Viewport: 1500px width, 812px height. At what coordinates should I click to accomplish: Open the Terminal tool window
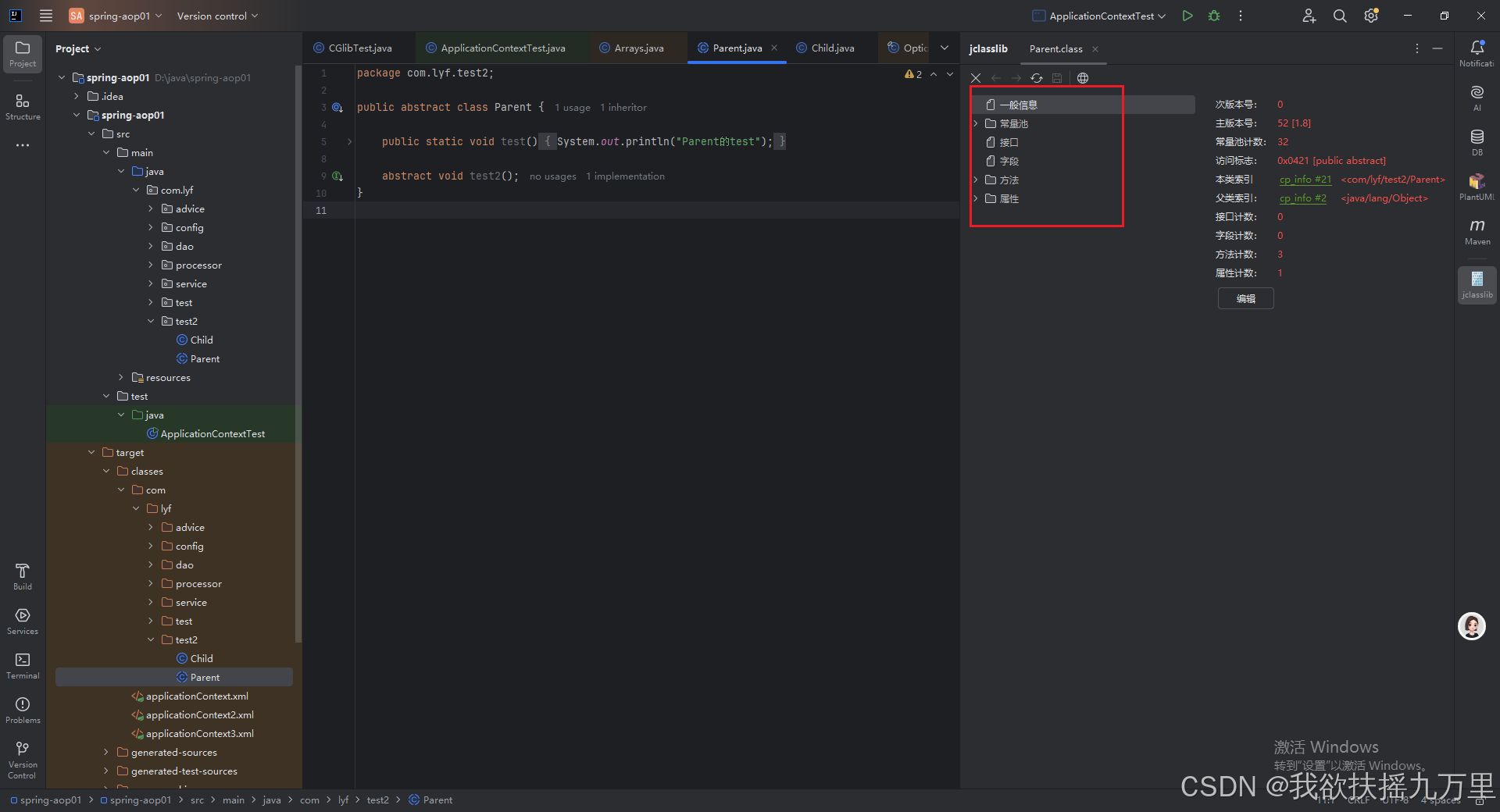click(x=22, y=665)
